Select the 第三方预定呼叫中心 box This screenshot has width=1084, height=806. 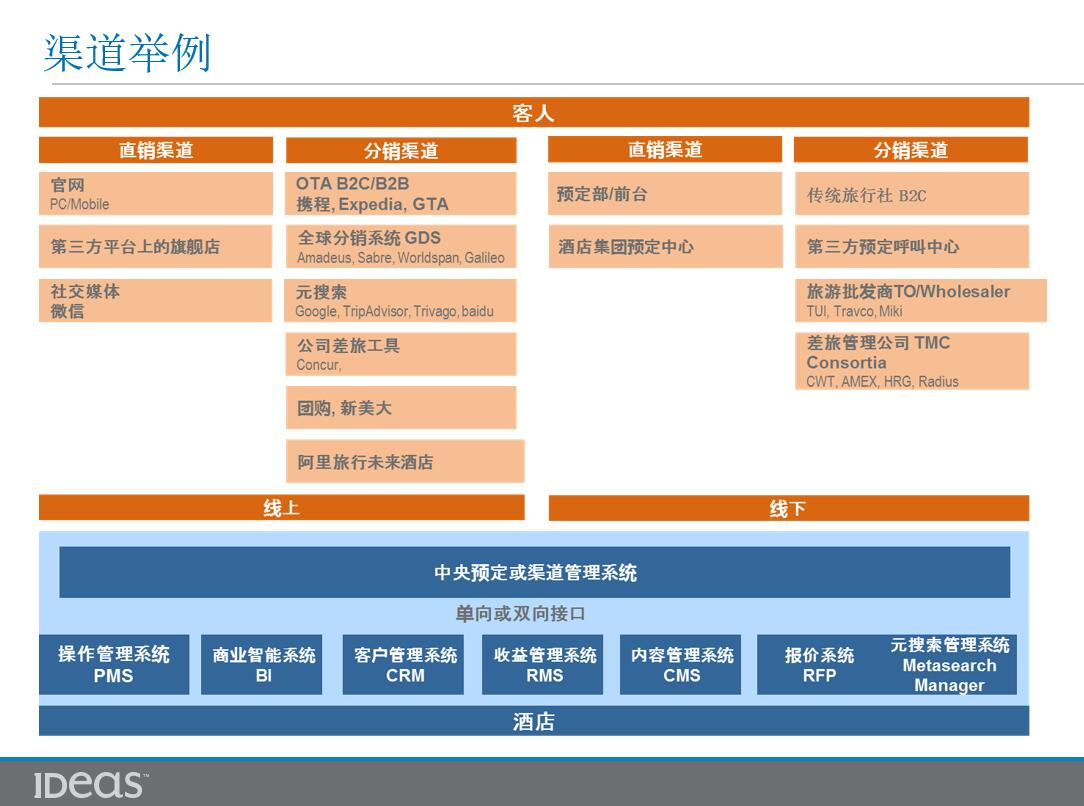pyautogui.click(x=912, y=246)
